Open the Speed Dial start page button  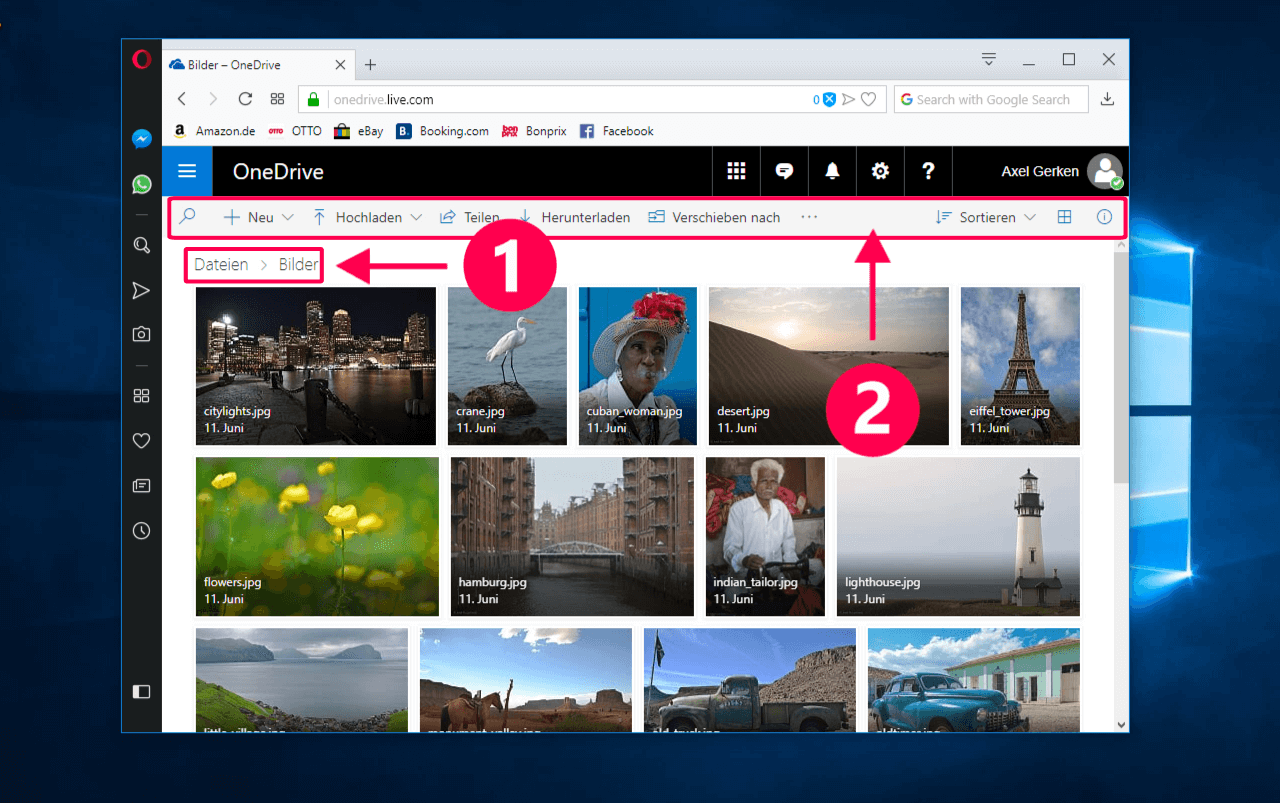coord(277,99)
